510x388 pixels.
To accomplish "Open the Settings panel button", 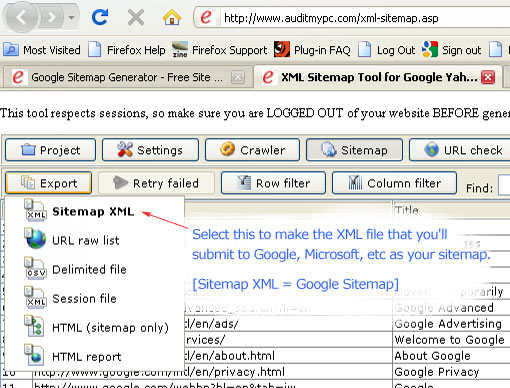I will coord(150,150).
